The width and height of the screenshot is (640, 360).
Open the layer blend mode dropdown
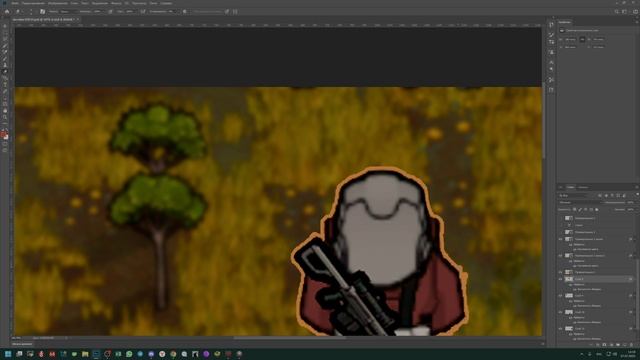(x=579, y=202)
